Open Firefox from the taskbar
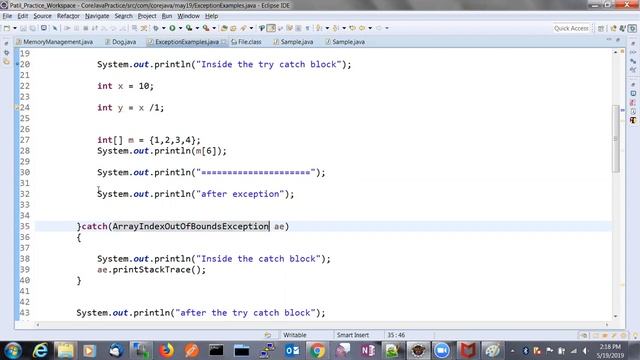 pyautogui.click(x=166, y=351)
